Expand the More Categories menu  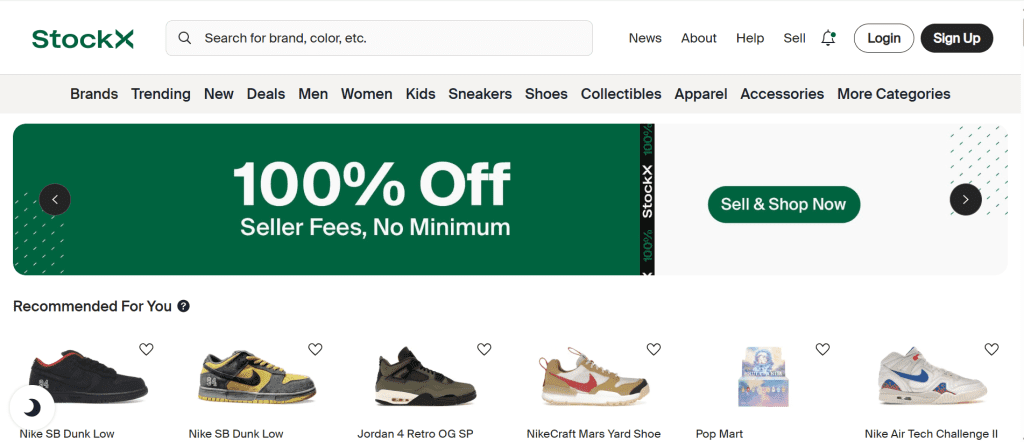(x=893, y=94)
